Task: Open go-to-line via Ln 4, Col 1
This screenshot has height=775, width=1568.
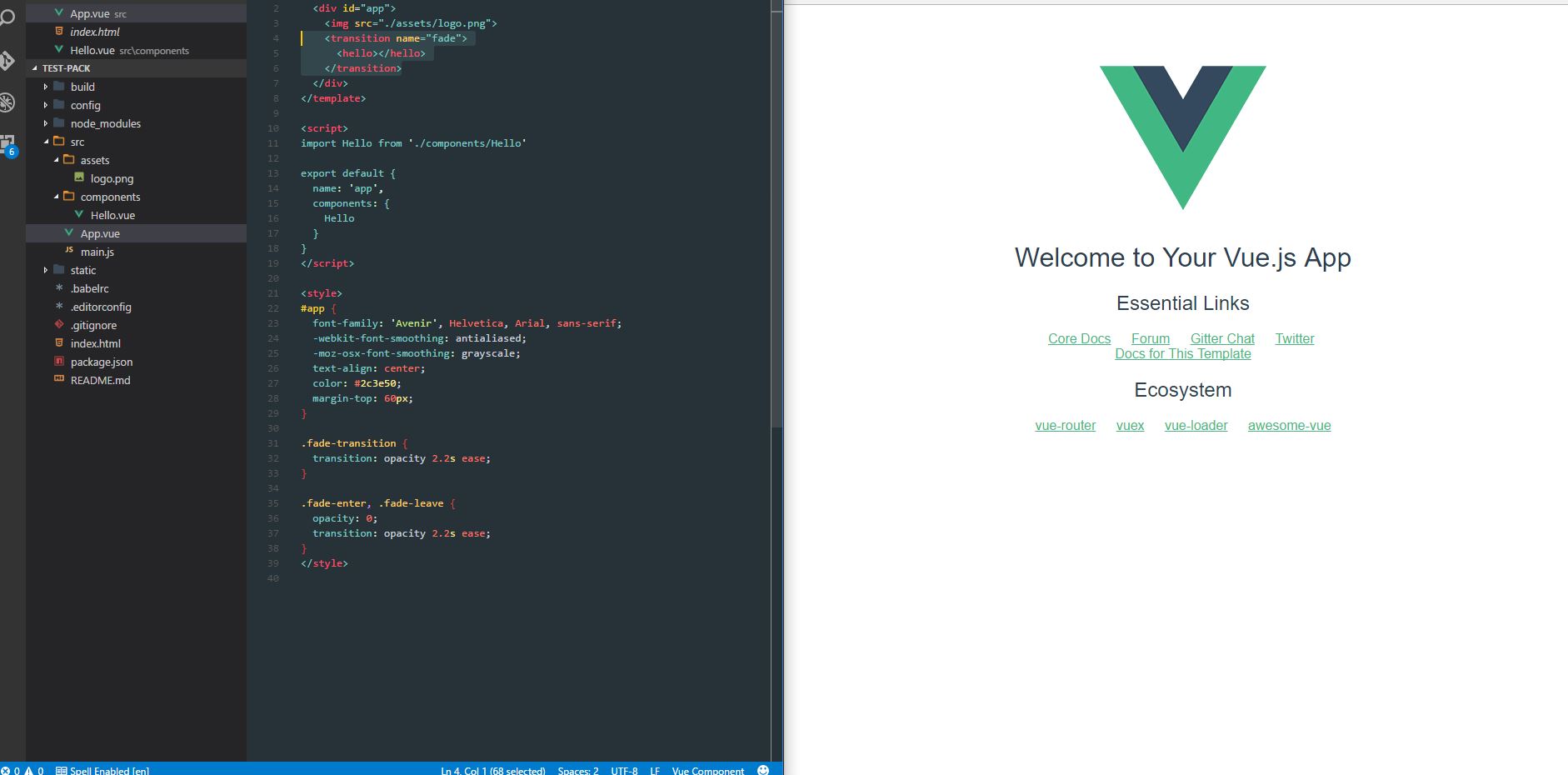Action: coord(492,770)
